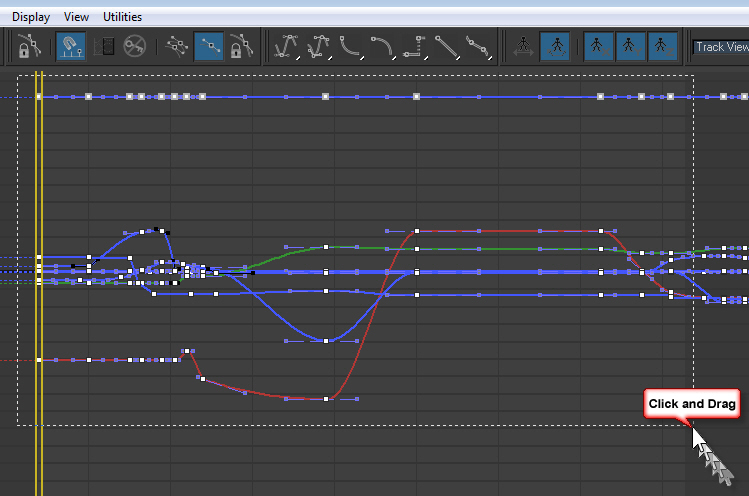This screenshot has height=496, width=749.
Task: Toggle Show Biped X Curves
Action: [x=598, y=46]
